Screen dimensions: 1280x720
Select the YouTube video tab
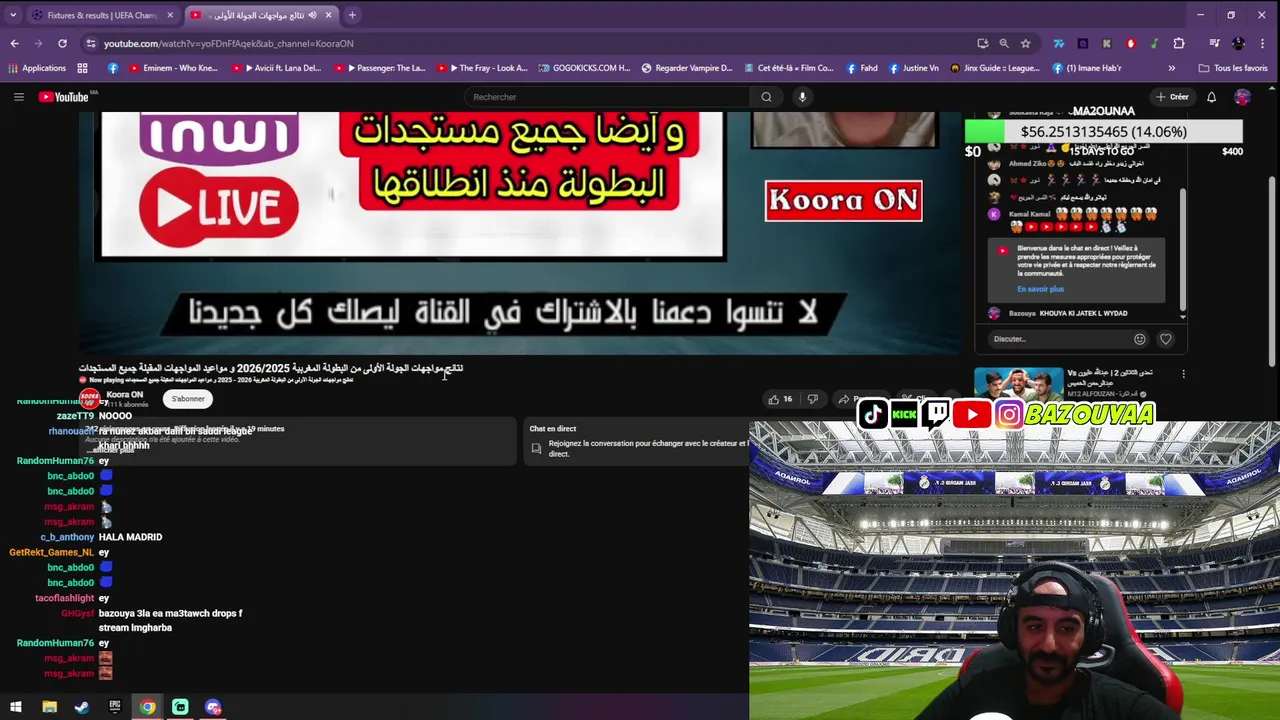coord(262,15)
